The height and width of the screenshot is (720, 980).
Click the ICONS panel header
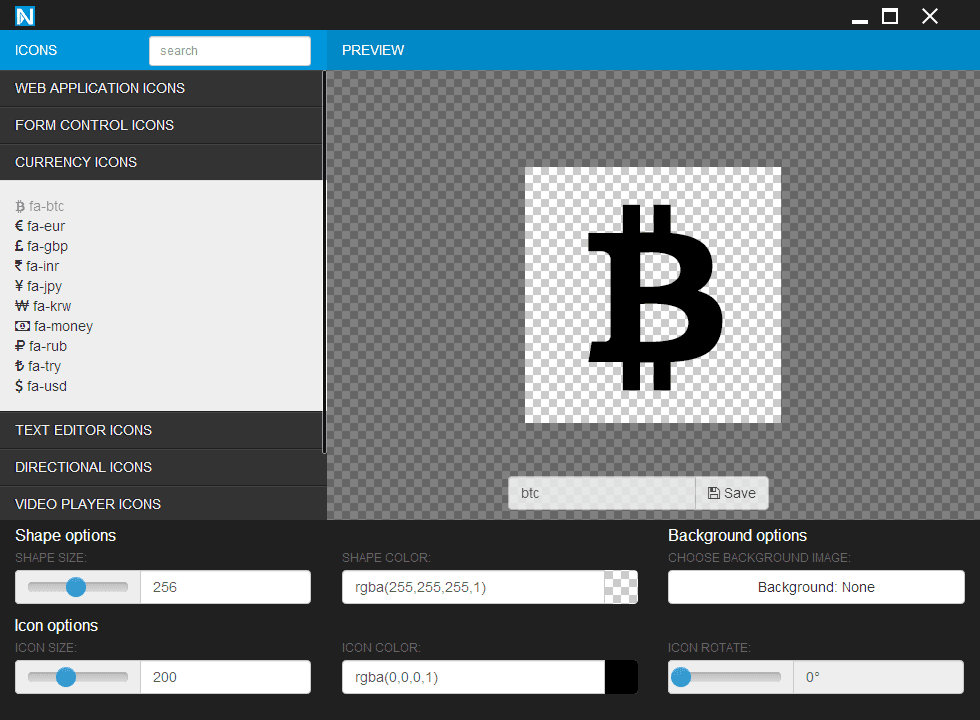36,50
